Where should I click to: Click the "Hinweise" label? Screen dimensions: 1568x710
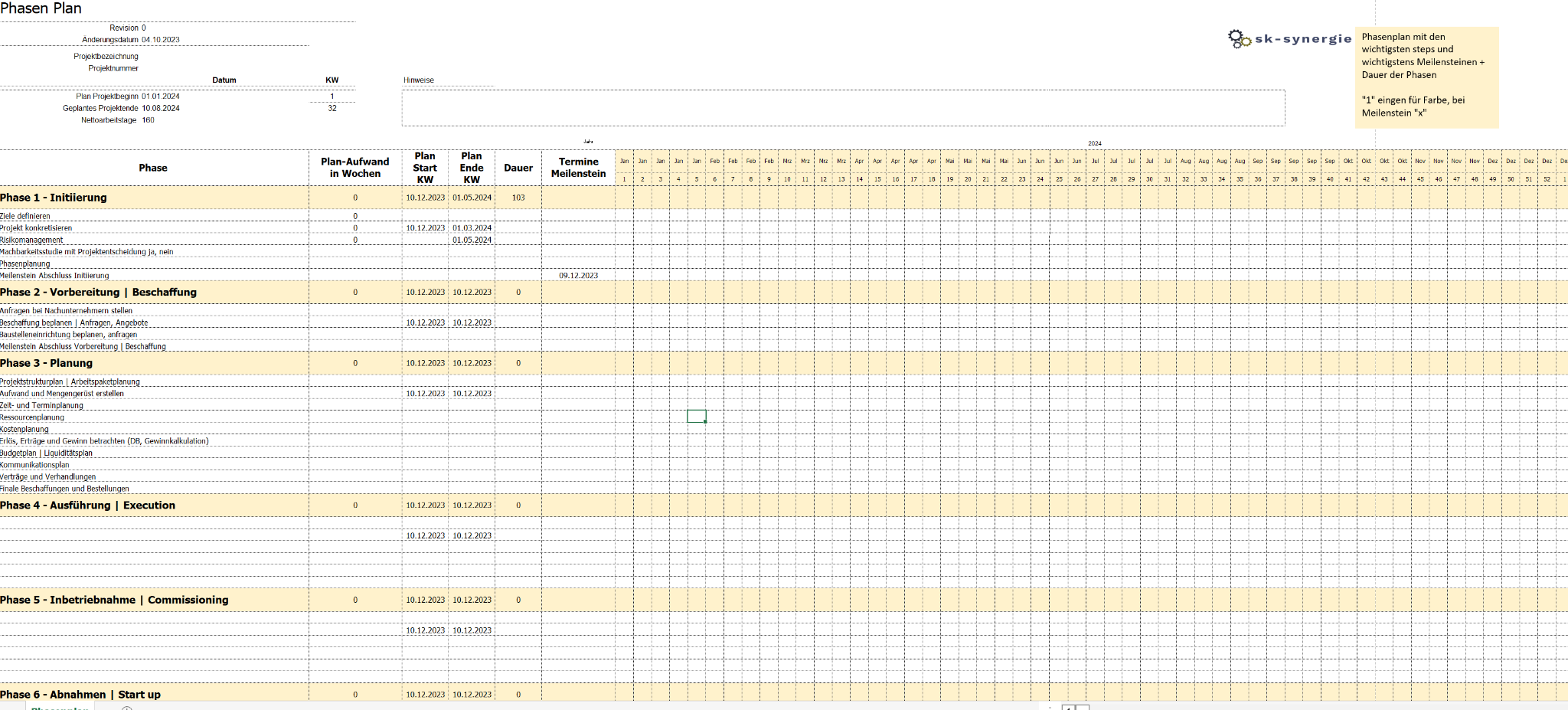tap(419, 80)
